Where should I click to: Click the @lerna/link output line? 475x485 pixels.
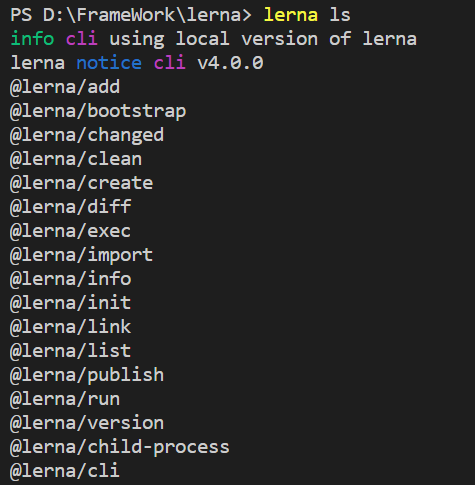[71, 327]
